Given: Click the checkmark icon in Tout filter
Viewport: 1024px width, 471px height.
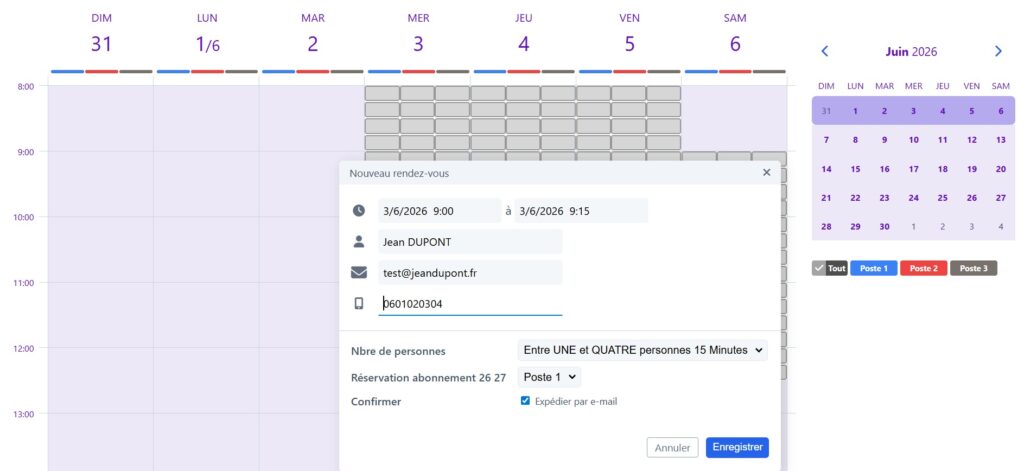Looking at the screenshot, I should 819,268.
